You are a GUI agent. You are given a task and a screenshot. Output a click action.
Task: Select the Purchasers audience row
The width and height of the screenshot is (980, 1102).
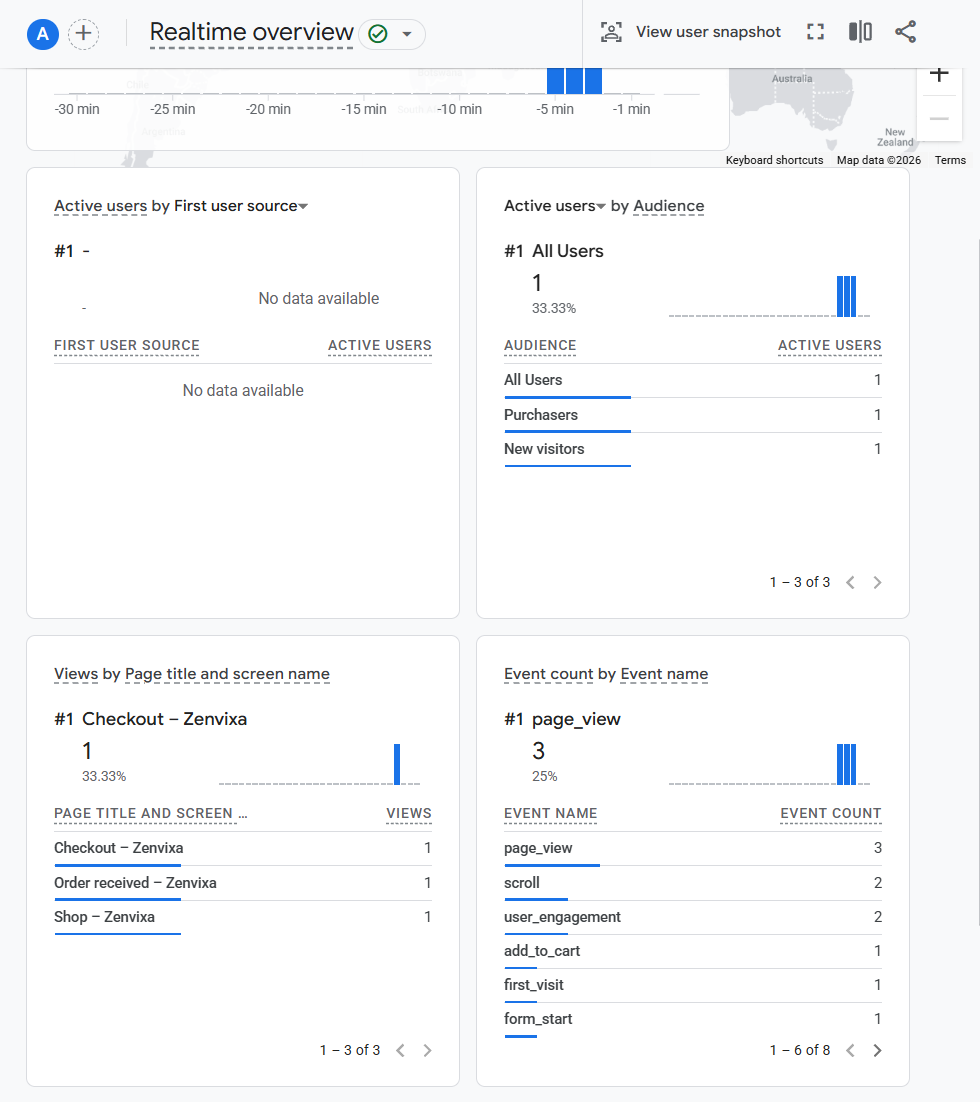click(692, 415)
